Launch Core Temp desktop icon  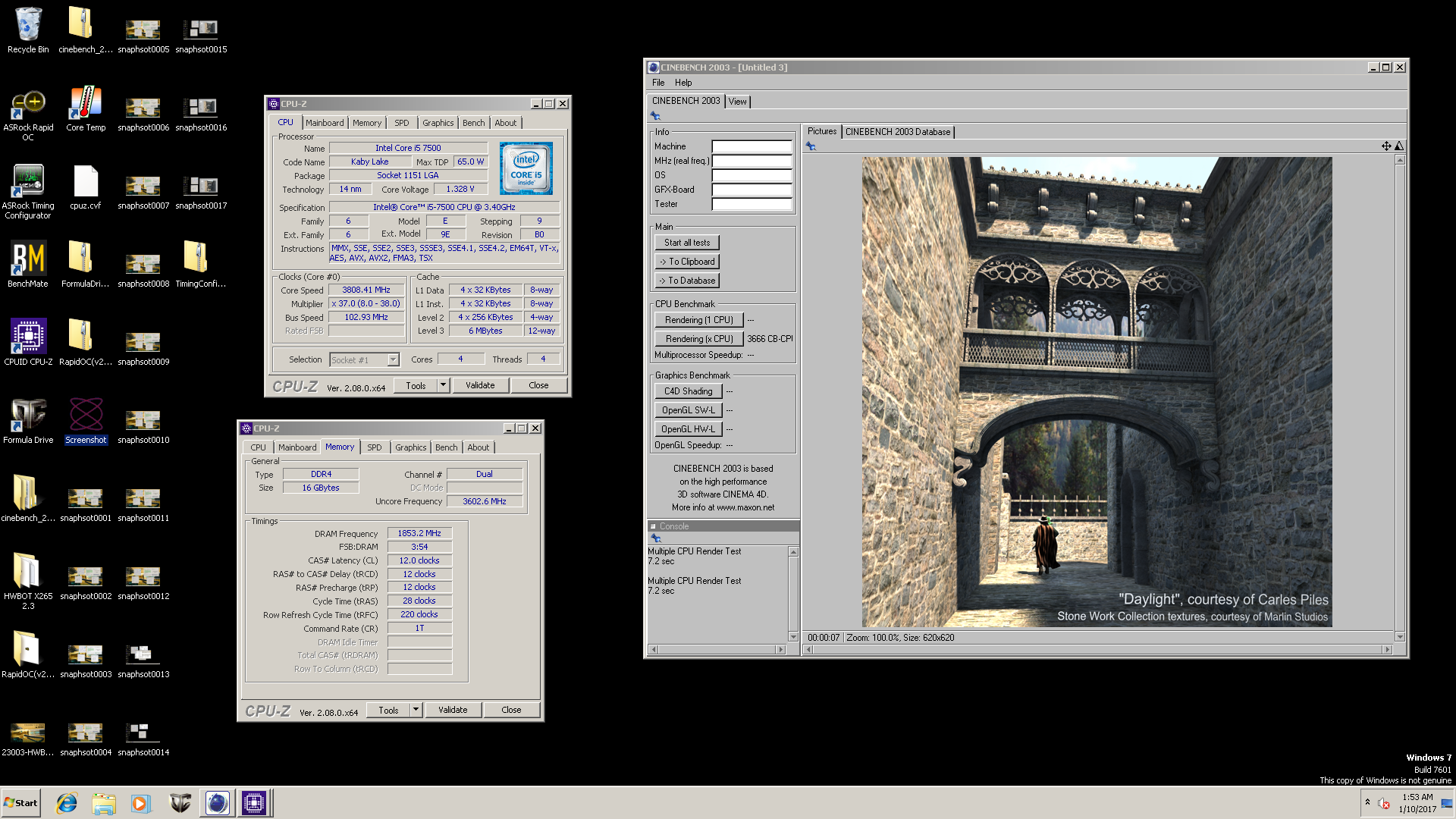coord(86,108)
